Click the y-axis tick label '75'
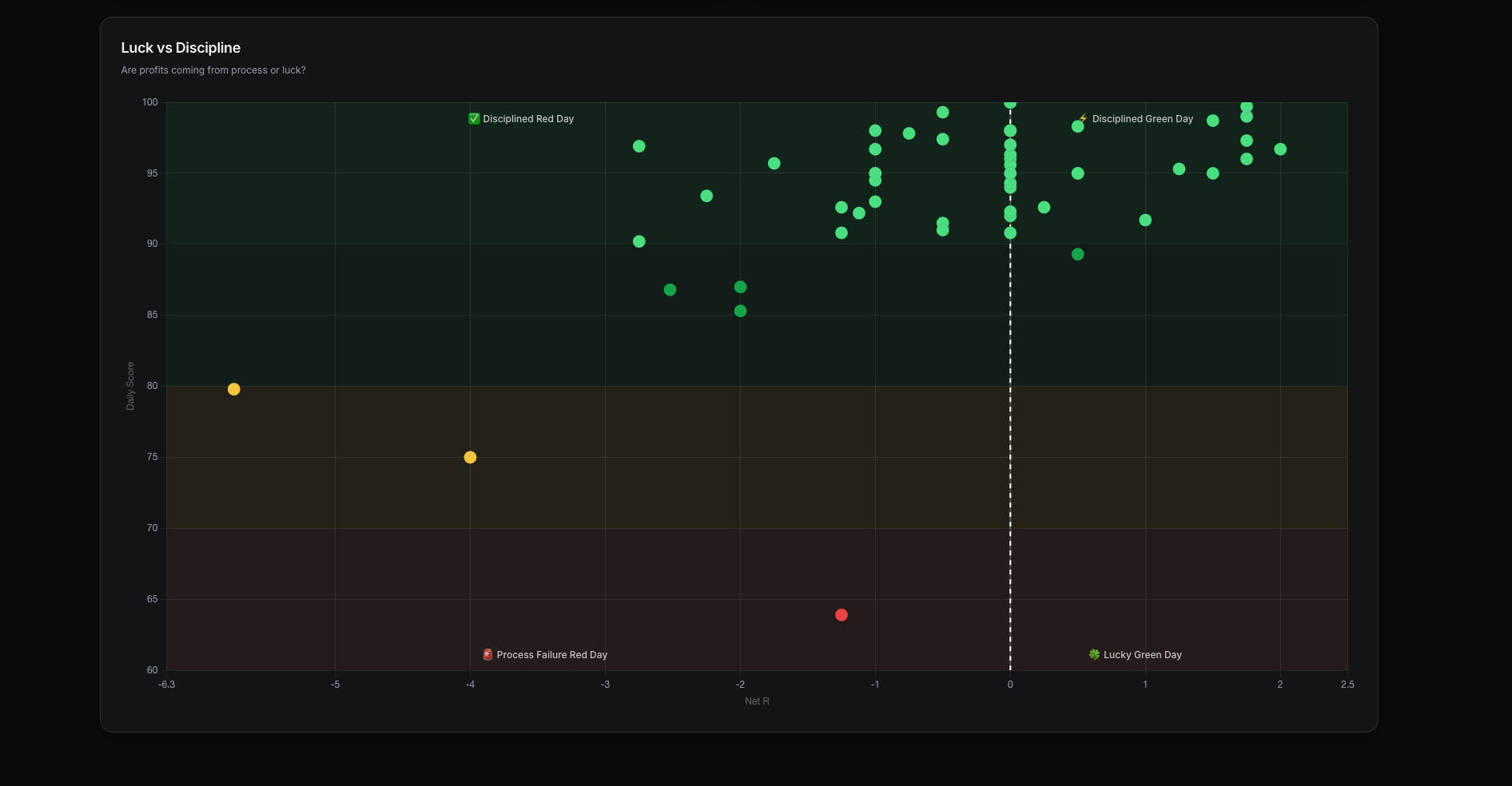This screenshot has height=786, width=1512. (x=152, y=457)
